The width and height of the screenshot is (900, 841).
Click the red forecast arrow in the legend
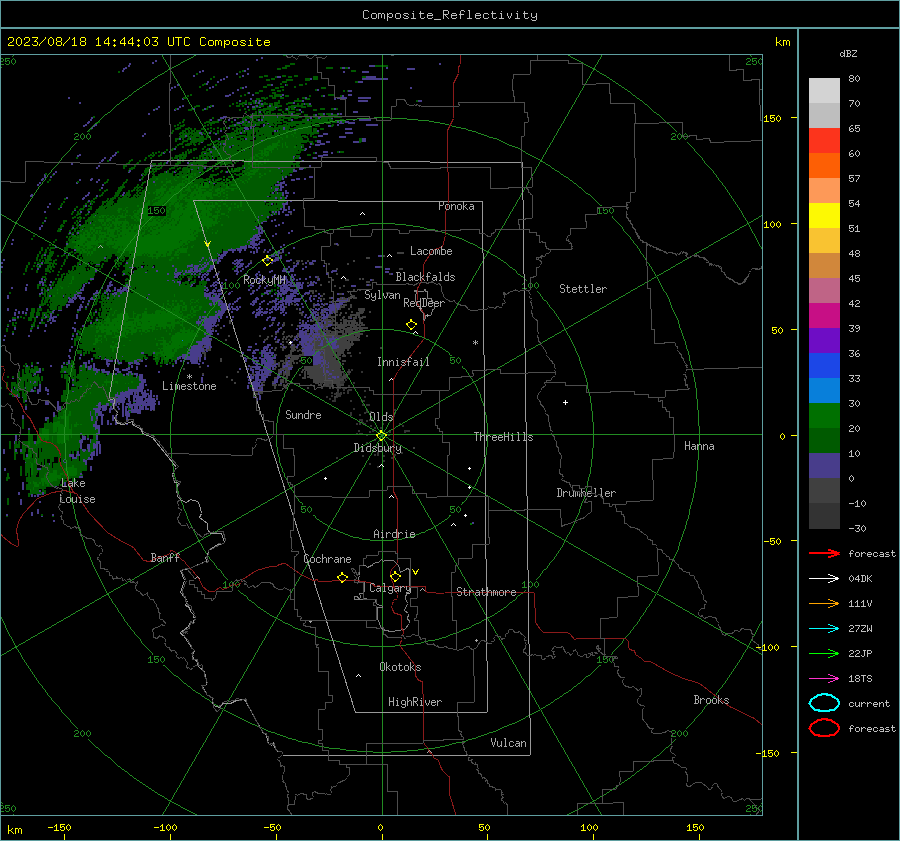[824, 553]
